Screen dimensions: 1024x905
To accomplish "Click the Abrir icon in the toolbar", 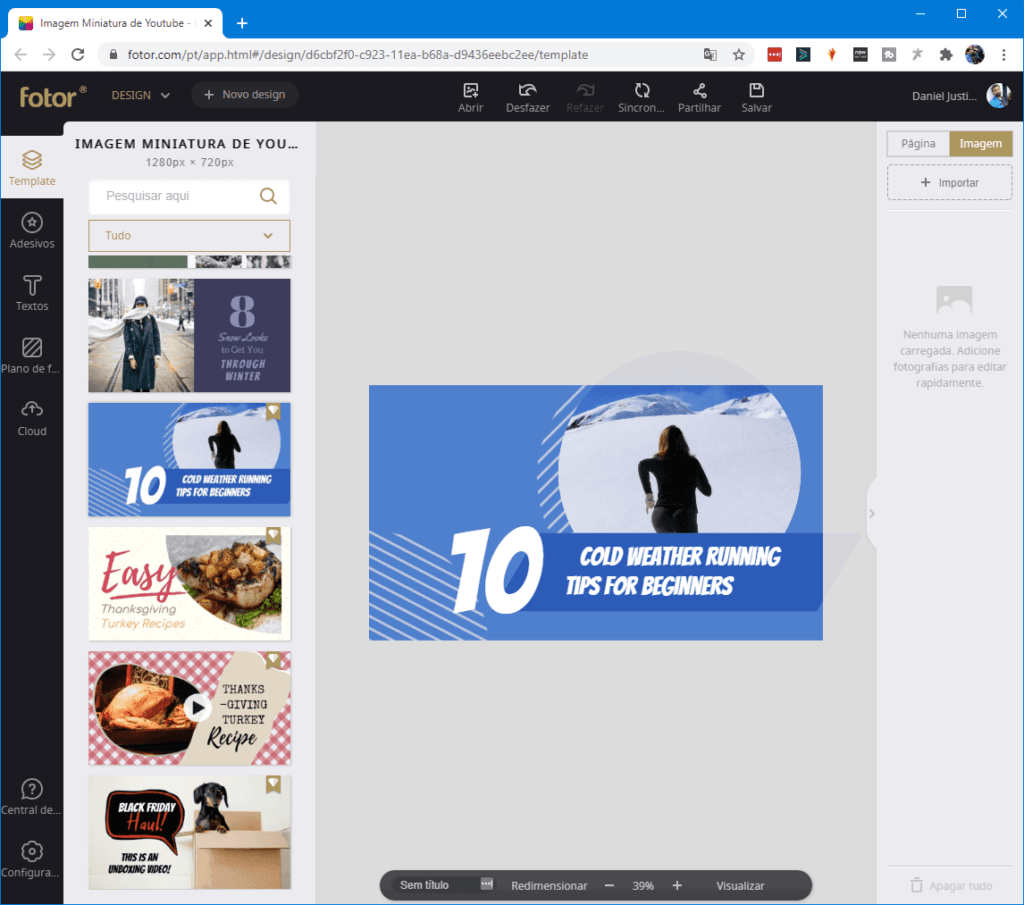I will click(x=470, y=96).
